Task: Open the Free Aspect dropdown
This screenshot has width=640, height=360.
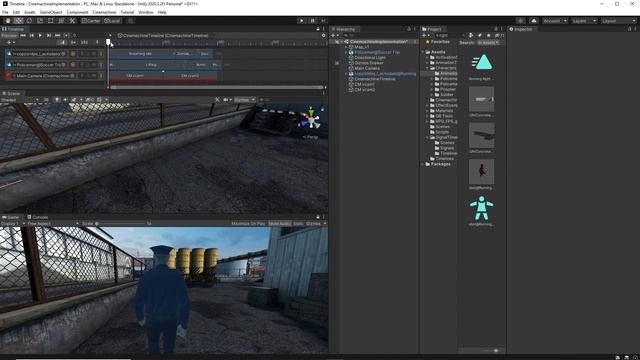Action: coord(53,224)
